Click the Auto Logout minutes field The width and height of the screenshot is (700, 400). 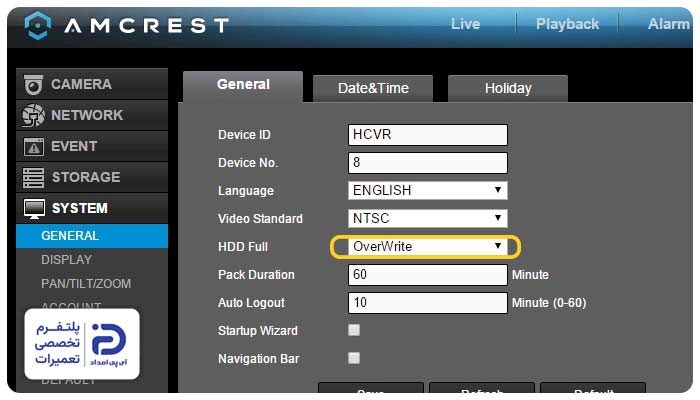coord(427,302)
